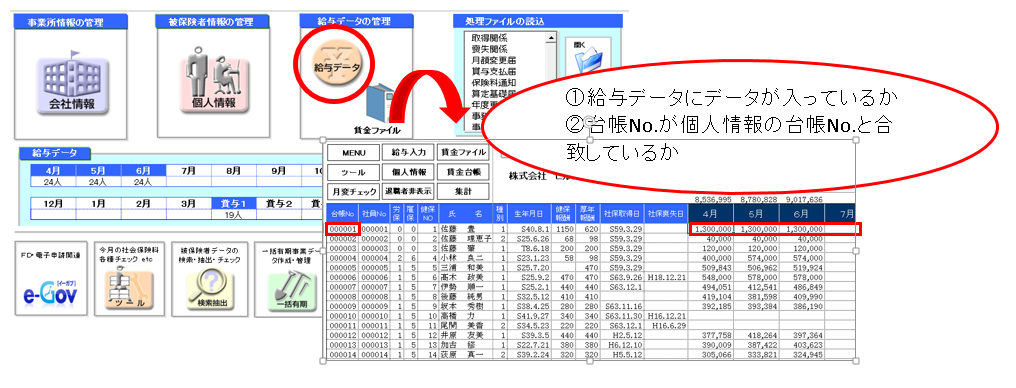Click the list's scroll up arrow

tap(551, 38)
